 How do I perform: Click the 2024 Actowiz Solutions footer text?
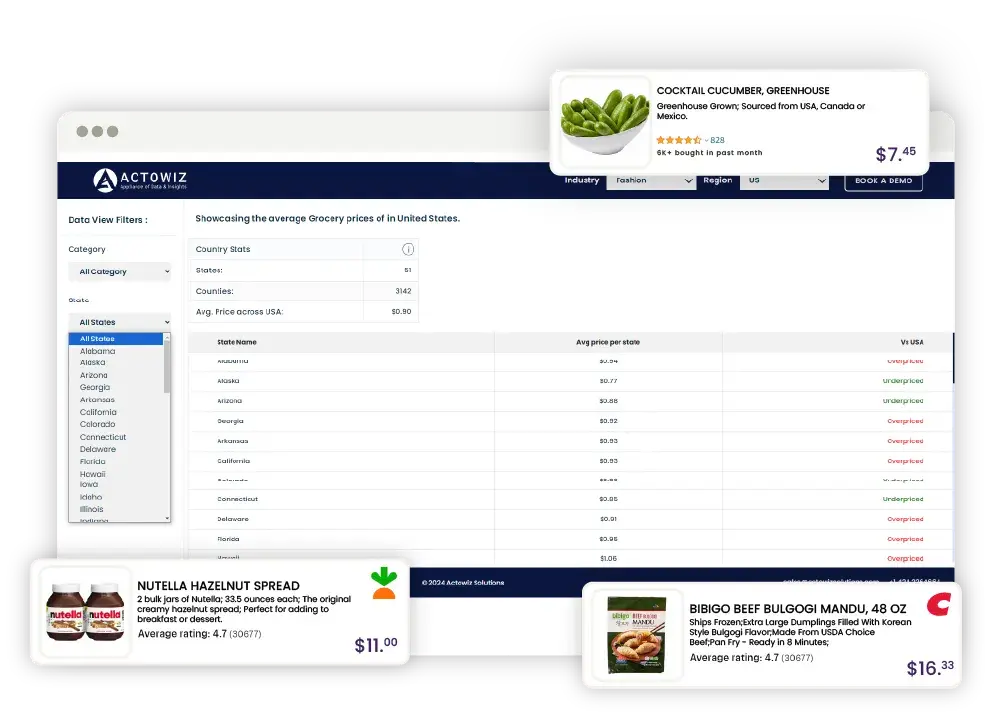(463, 582)
